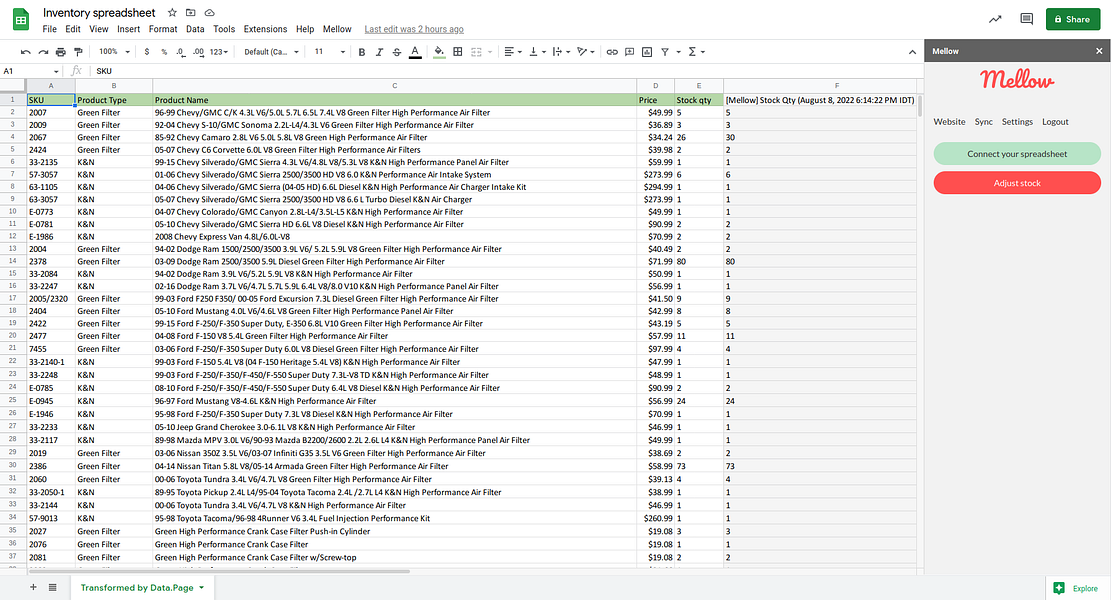This screenshot has width=1111, height=600.
Task: Insert a link
Action: pos(612,52)
